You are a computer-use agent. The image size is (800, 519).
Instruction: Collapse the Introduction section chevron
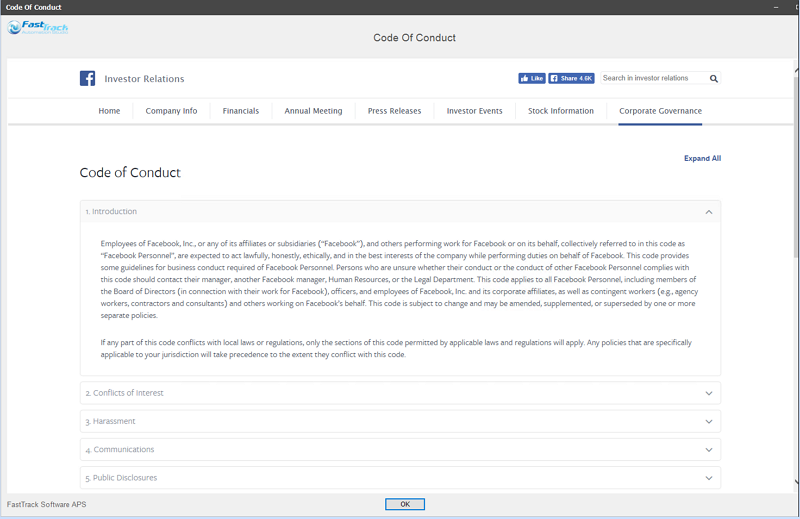click(x=709, y=212)
